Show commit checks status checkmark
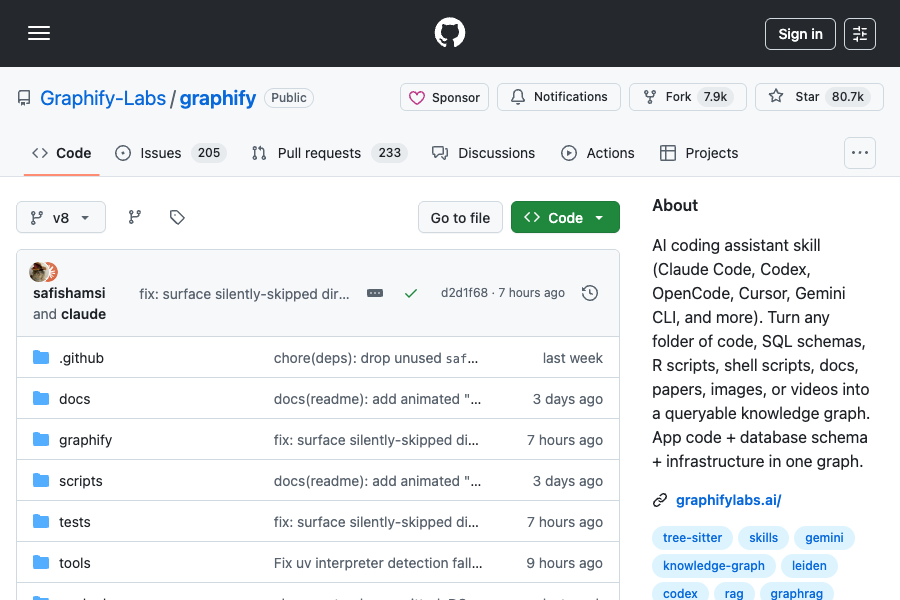Viewport: 900px width, 600px height. tap(411, 293)
